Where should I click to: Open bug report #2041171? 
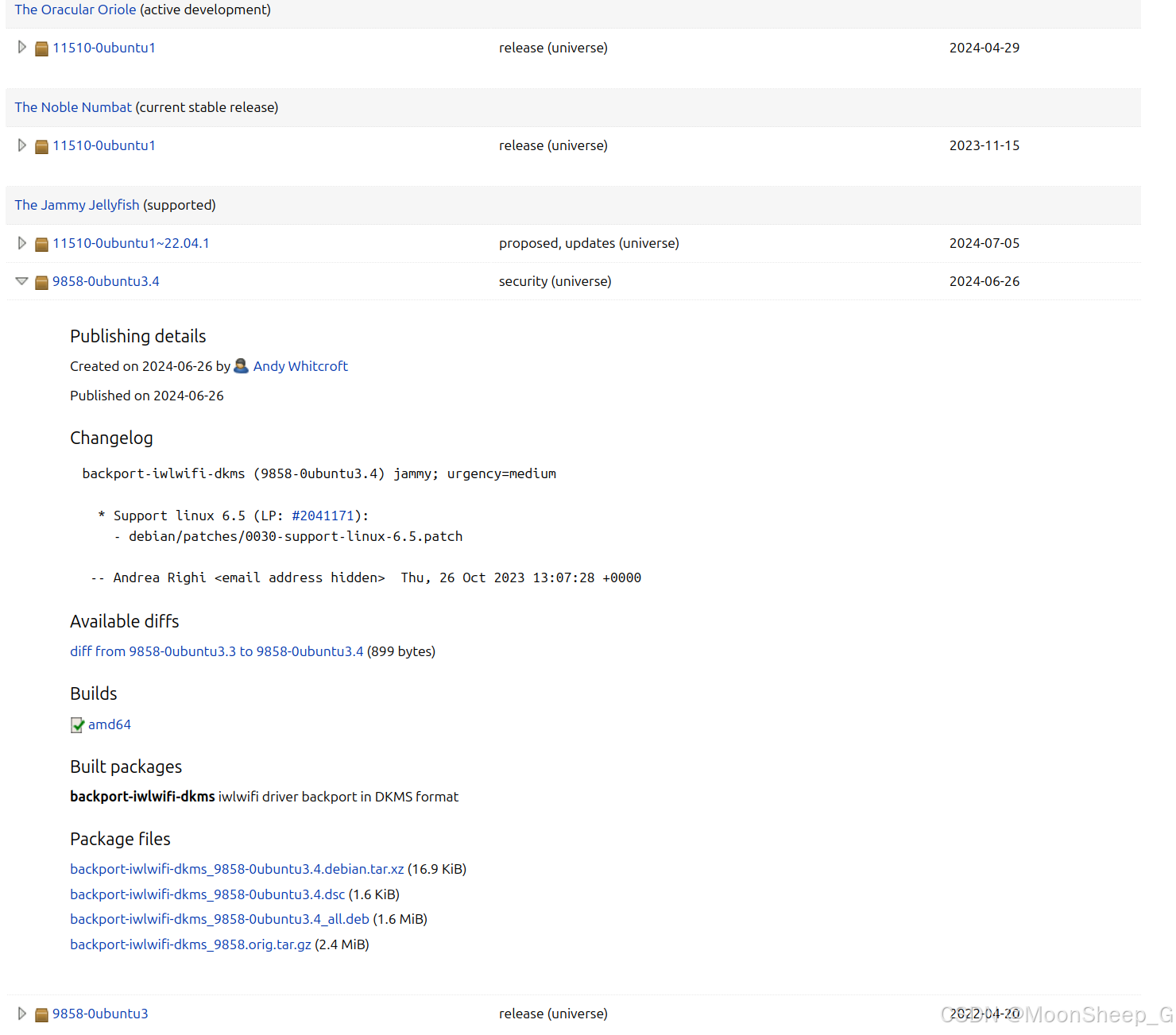[x=323, y=516]
